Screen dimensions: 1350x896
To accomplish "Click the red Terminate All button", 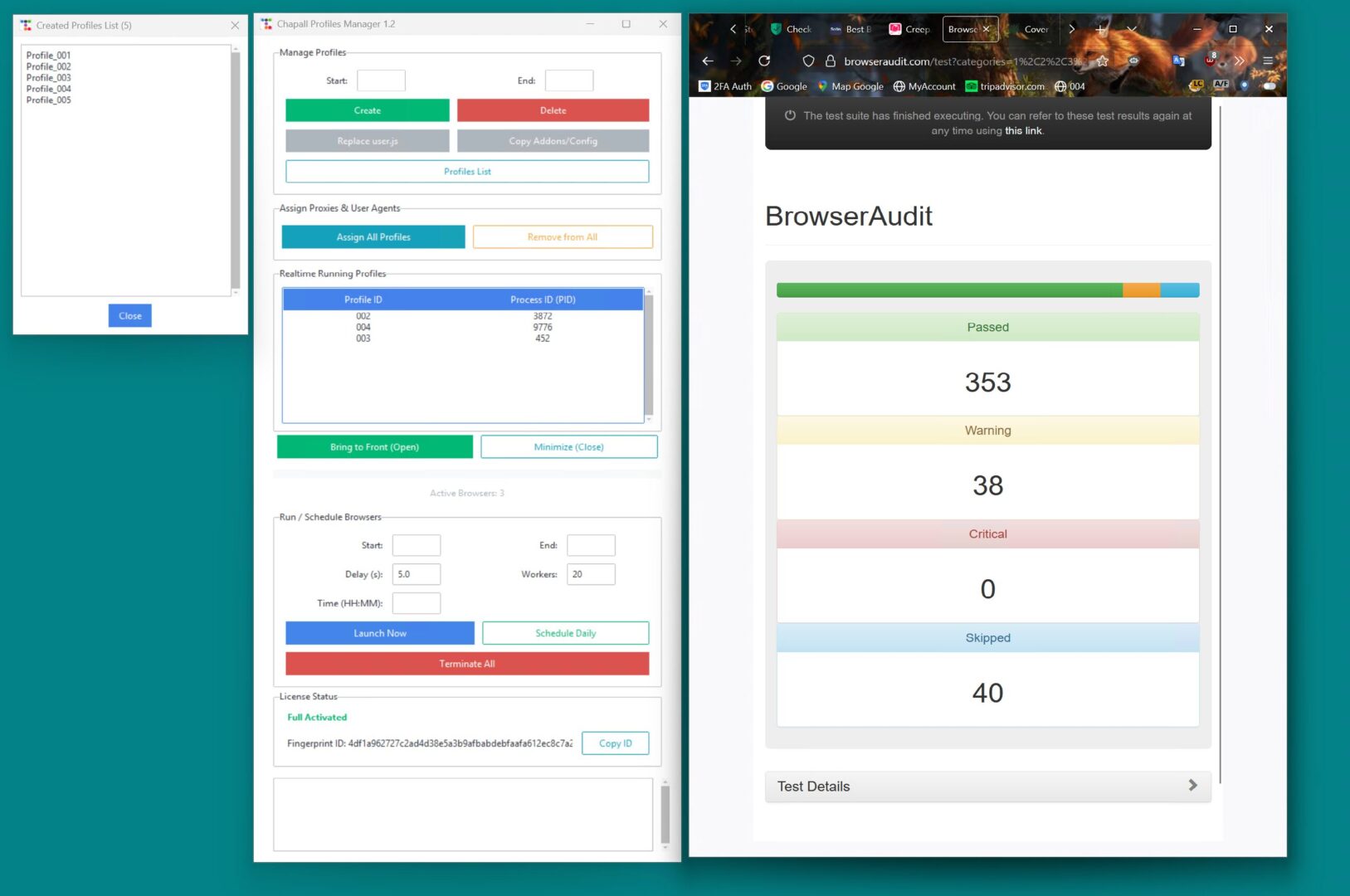I will pos(467,664).
